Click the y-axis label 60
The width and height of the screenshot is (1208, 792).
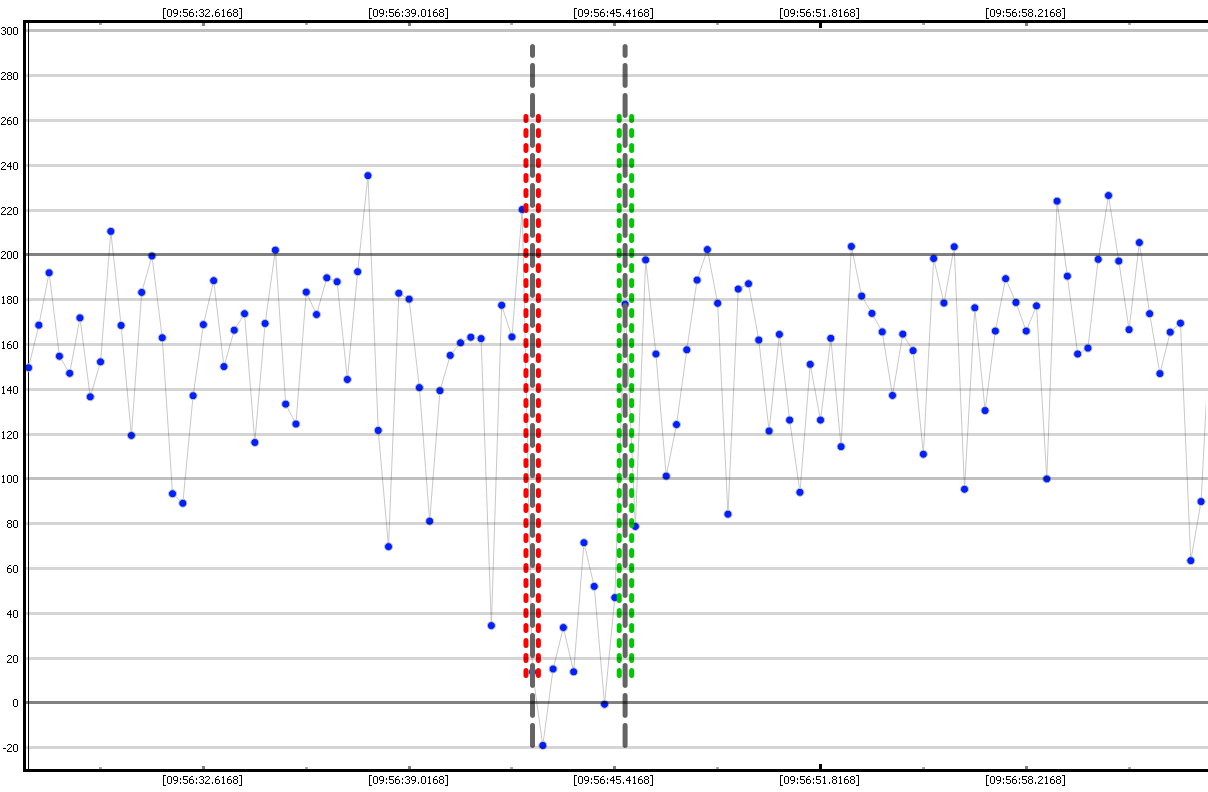tap(13, 569)
